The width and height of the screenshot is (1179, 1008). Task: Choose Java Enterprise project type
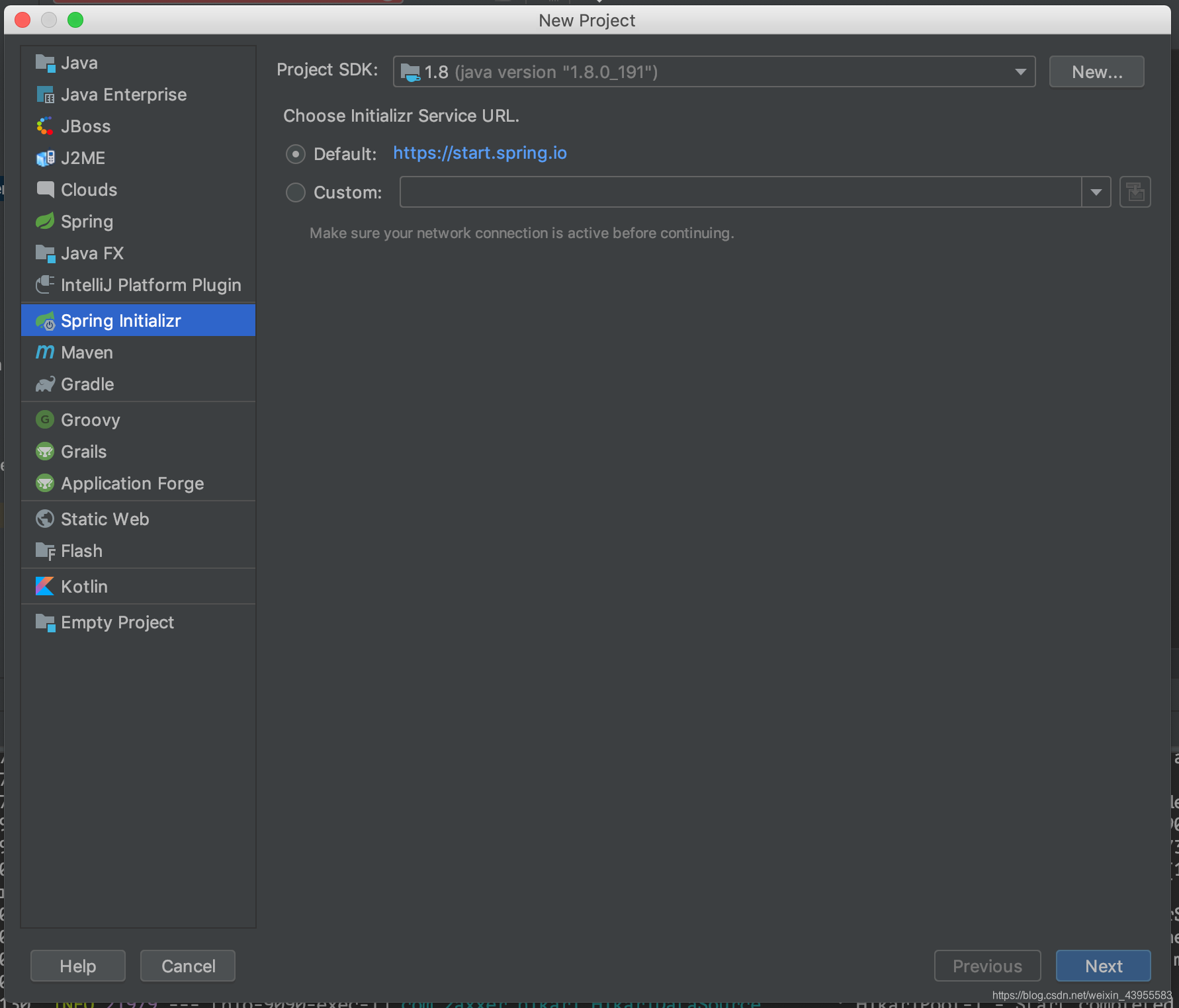[x=138, y=95]
